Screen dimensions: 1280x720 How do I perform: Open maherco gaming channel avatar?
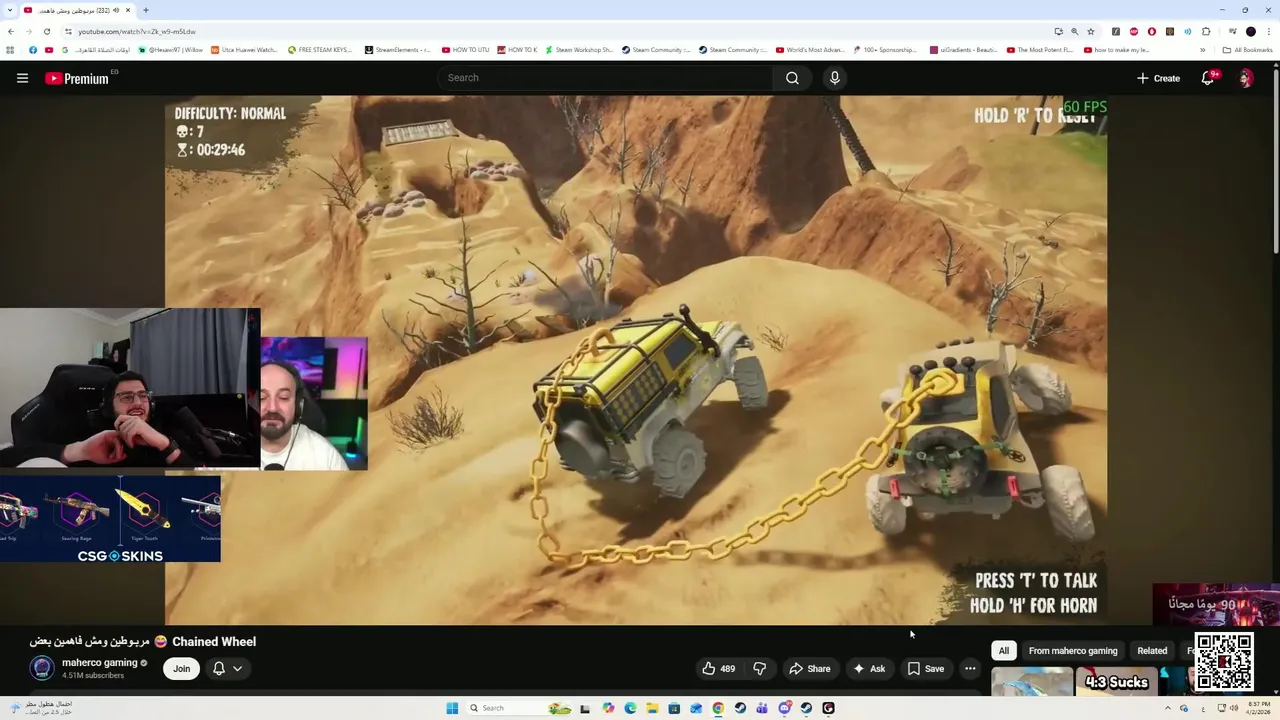(x=42, y=668)
